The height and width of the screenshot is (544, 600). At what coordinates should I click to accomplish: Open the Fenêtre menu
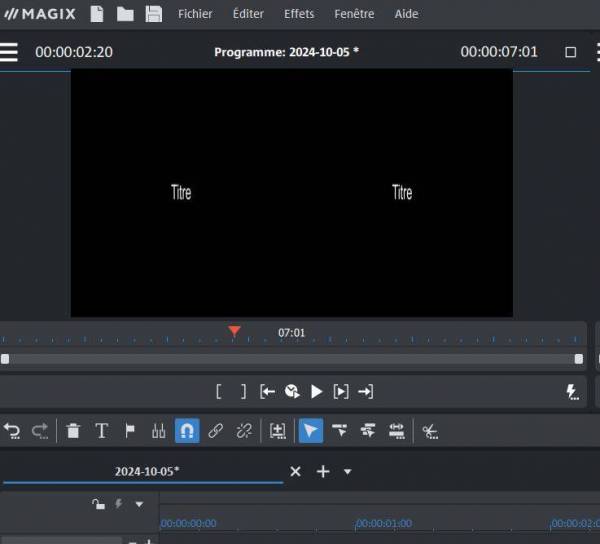pos(354,14)
